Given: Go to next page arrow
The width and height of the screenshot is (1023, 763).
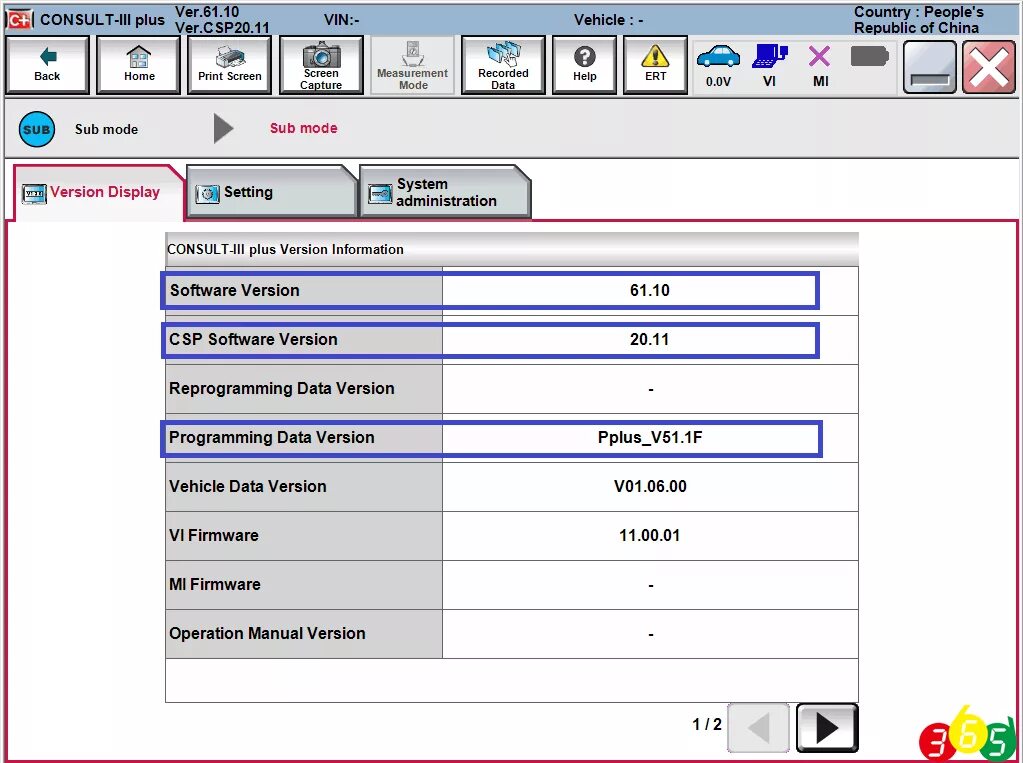Looking at the screenshot, I should [x=827, y=728].
